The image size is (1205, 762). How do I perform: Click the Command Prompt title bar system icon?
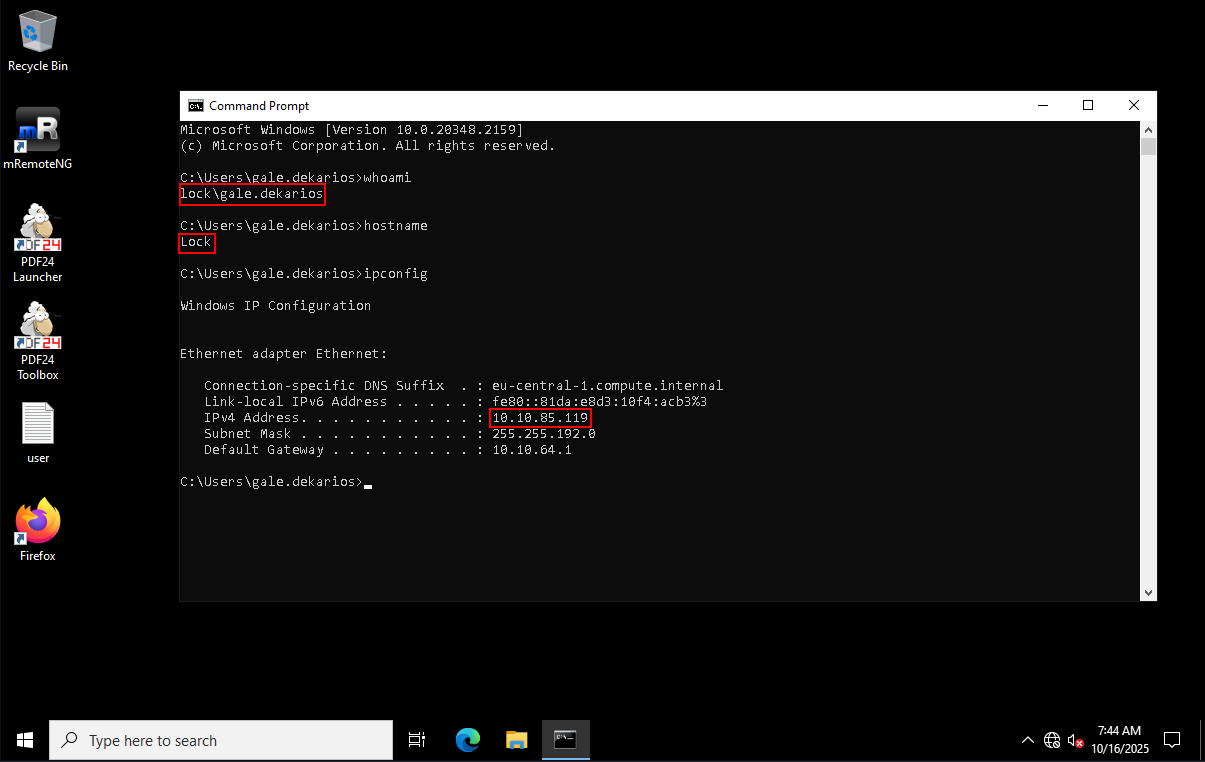[196, 106]
